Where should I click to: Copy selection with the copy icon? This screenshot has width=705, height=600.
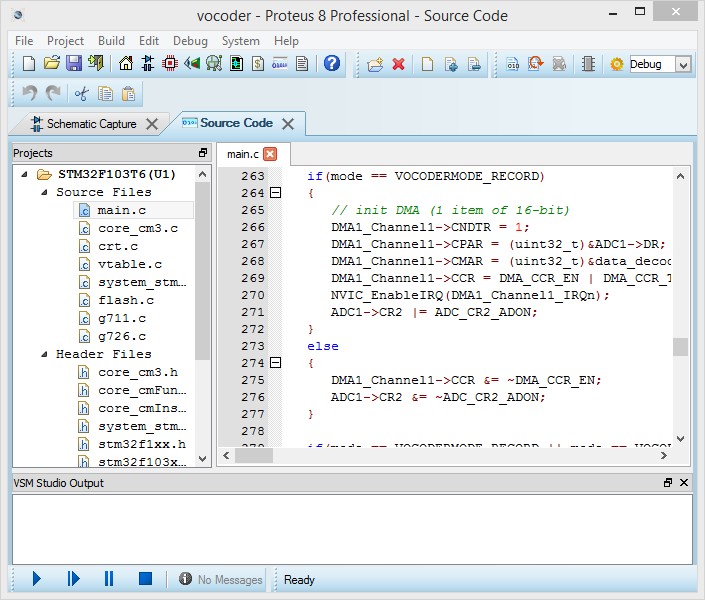pyautogui.click(x=105, y=94)
